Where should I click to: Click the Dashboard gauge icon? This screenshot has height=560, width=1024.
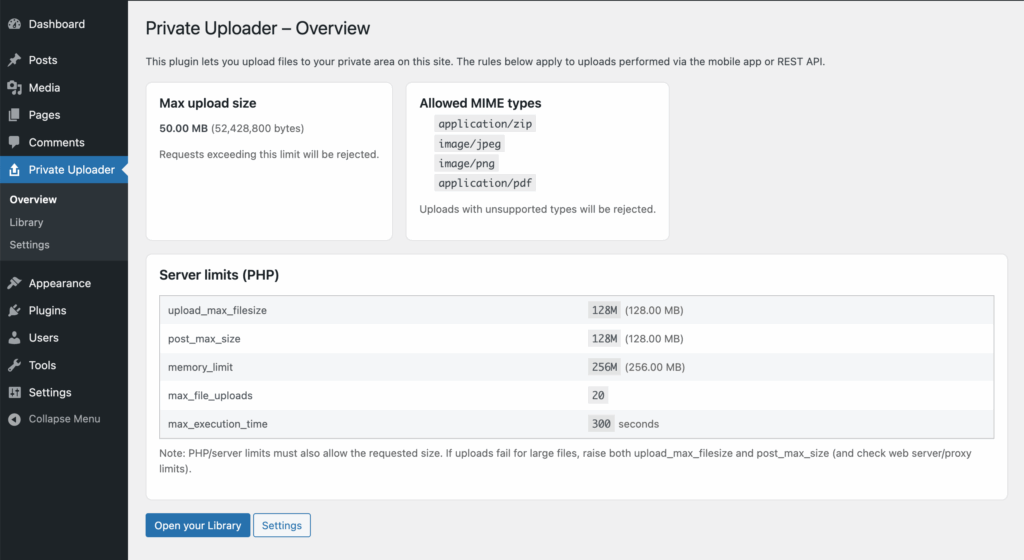pyautogui.click(x=14, y=24)
